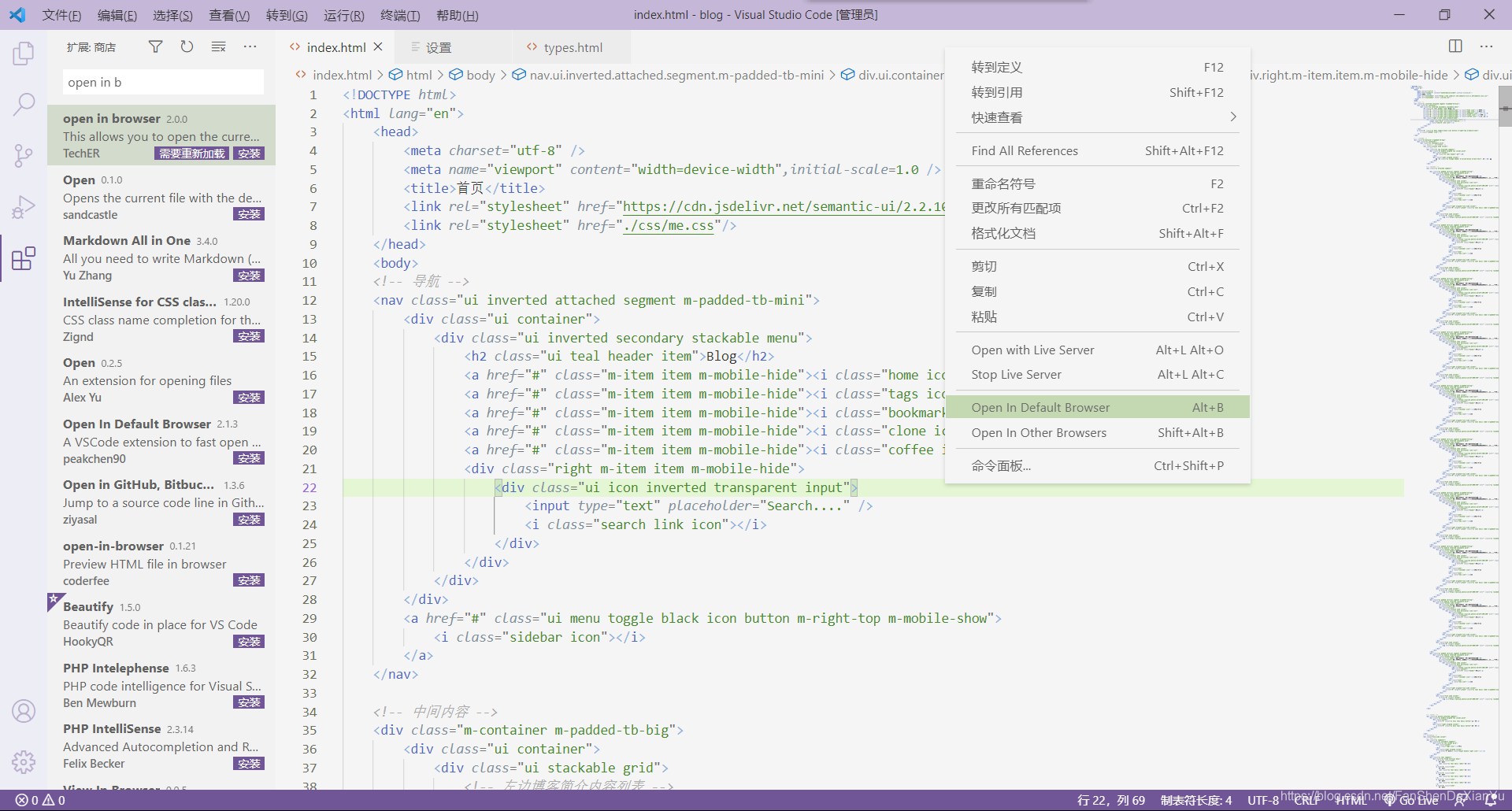Screen dimensions: 1512x811
Task: Open the 终端(T) menu
Action: (x=400, y=15)
